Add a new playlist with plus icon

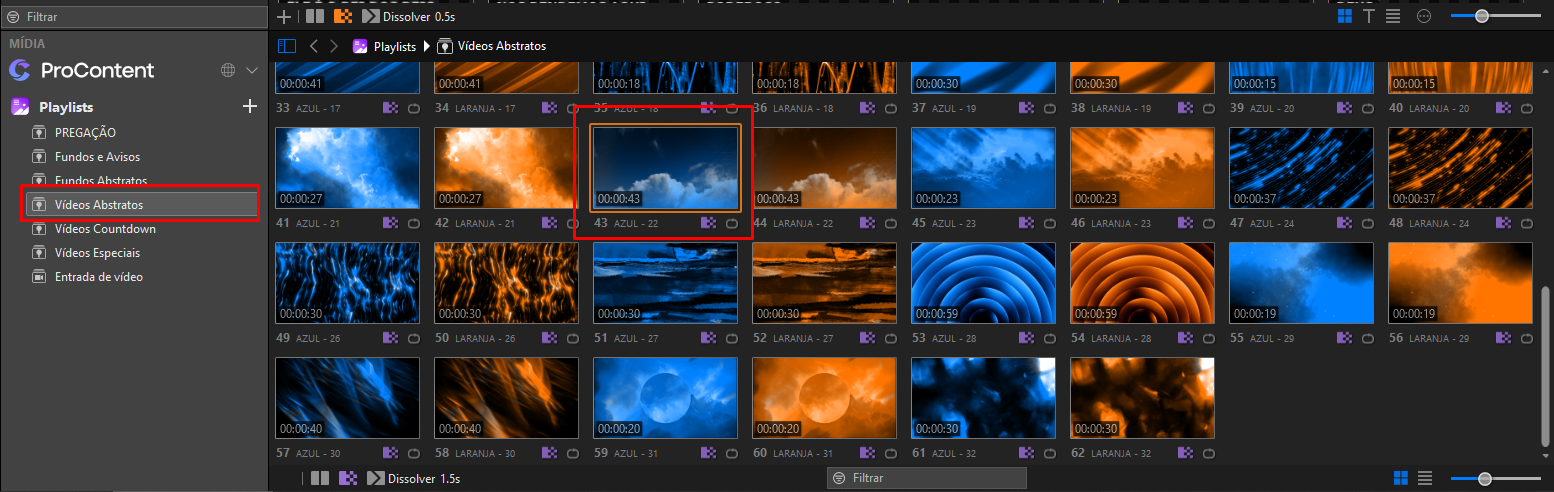pos(250,106)
